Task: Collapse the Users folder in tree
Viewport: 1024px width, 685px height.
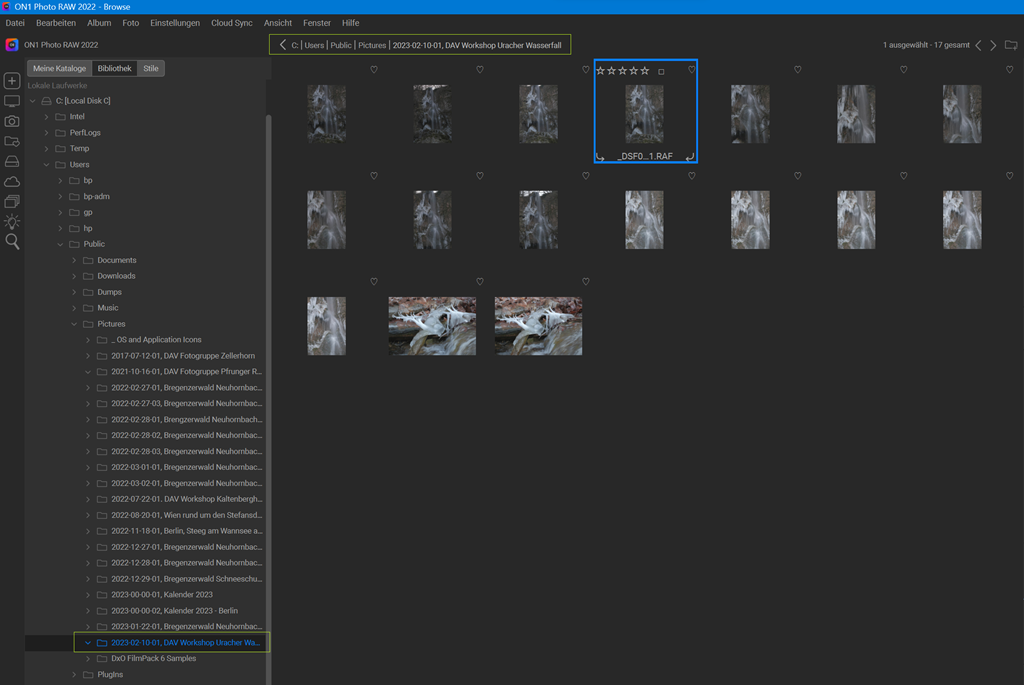Action: click(x=46, y=165)
